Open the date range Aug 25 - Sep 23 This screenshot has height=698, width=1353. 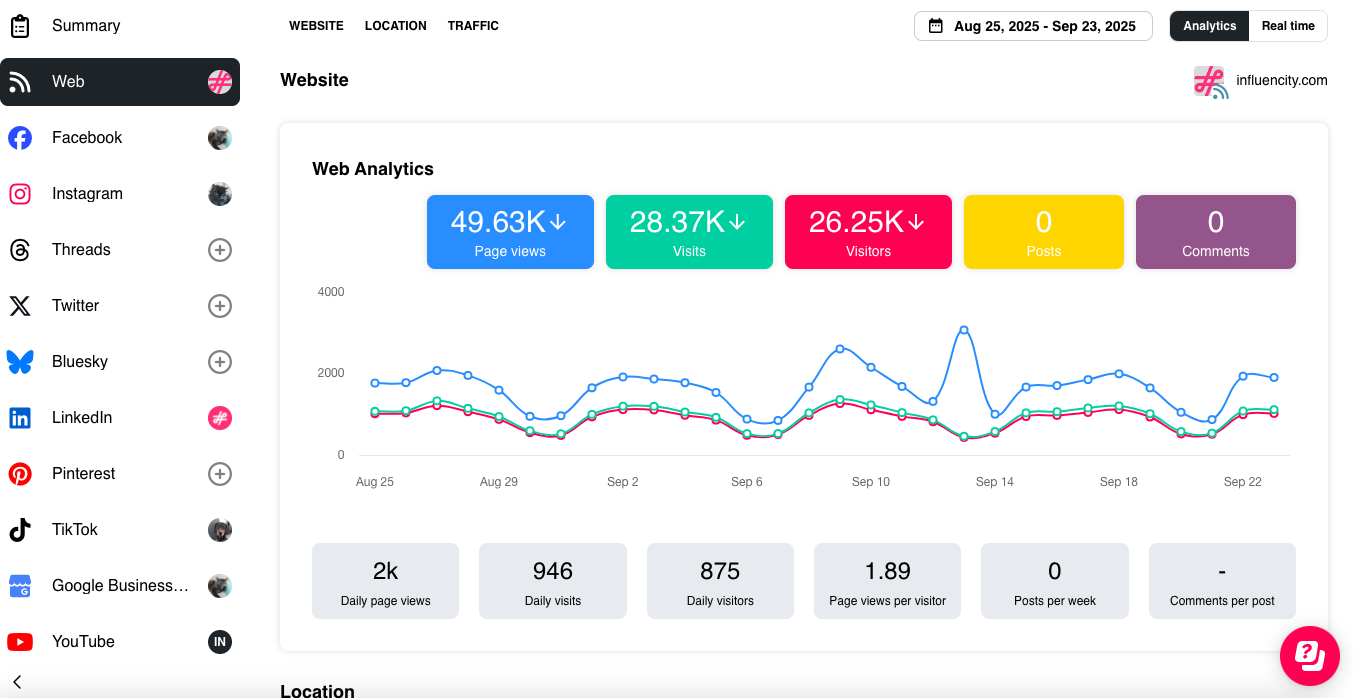tap(1033, 26)
